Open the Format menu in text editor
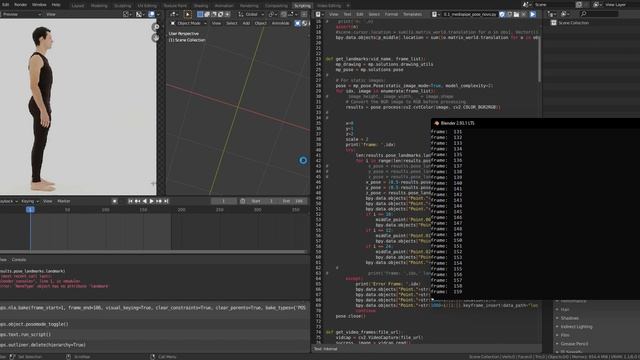This screenshot has width=640, height=360. [x=391, y=14]
